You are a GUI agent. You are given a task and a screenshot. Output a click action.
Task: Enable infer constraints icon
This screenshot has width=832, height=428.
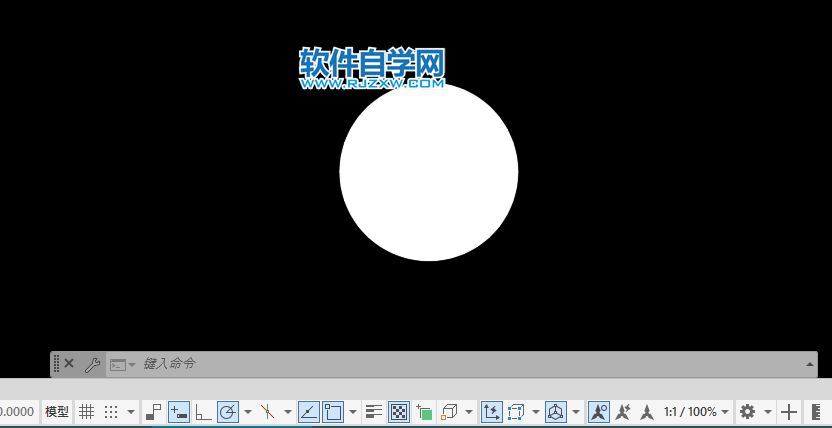pos(154,412)
